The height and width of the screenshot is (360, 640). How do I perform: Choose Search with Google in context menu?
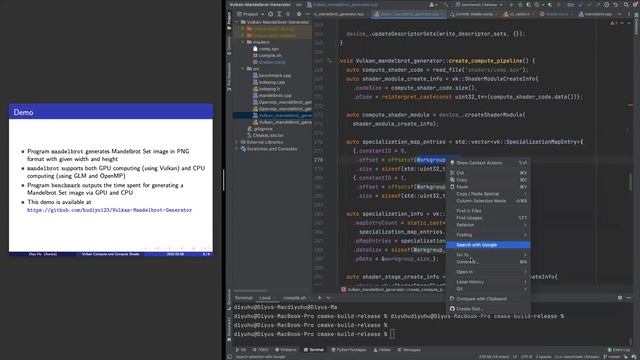[x=488, y=245]
